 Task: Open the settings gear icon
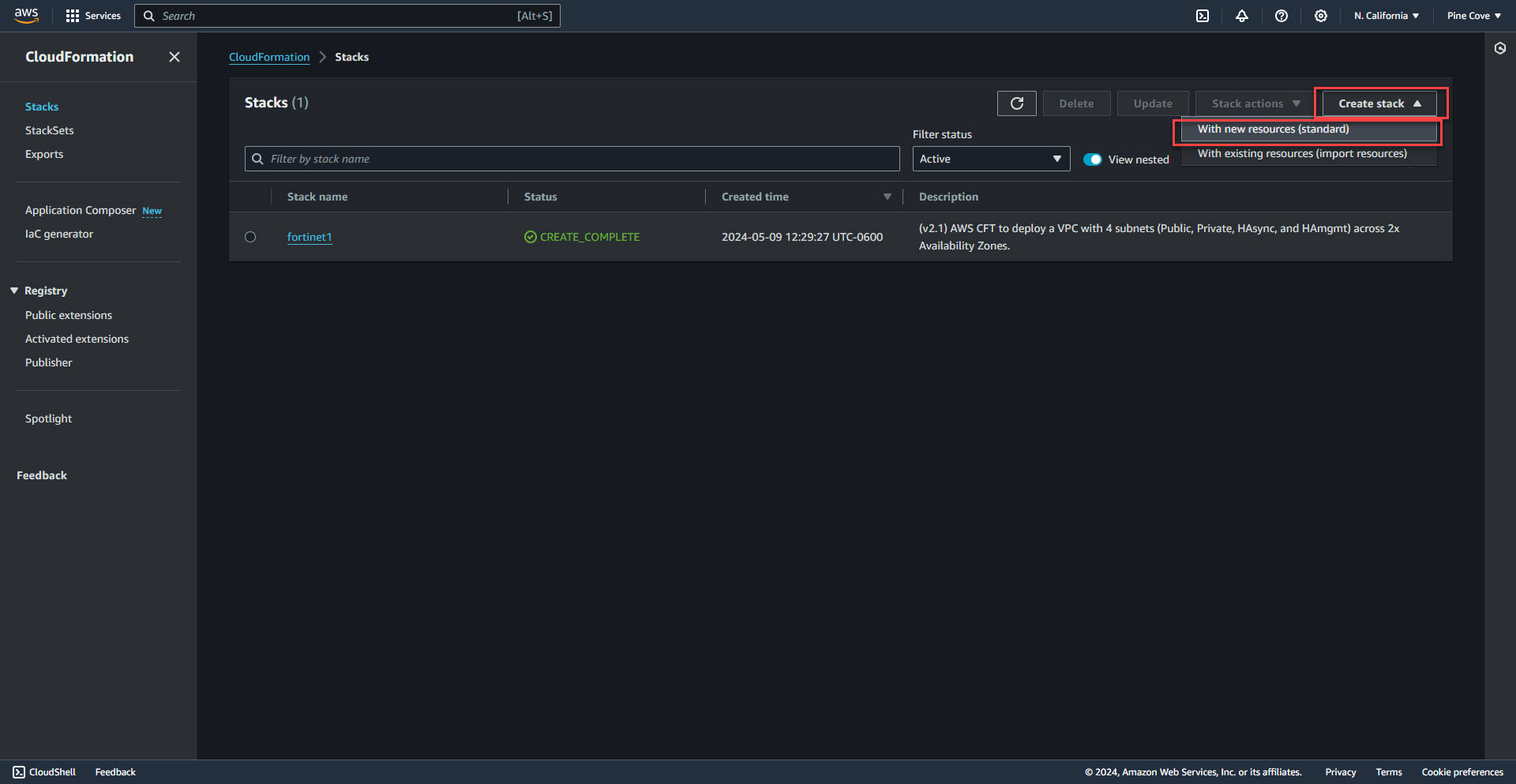tap(1321, 16)
